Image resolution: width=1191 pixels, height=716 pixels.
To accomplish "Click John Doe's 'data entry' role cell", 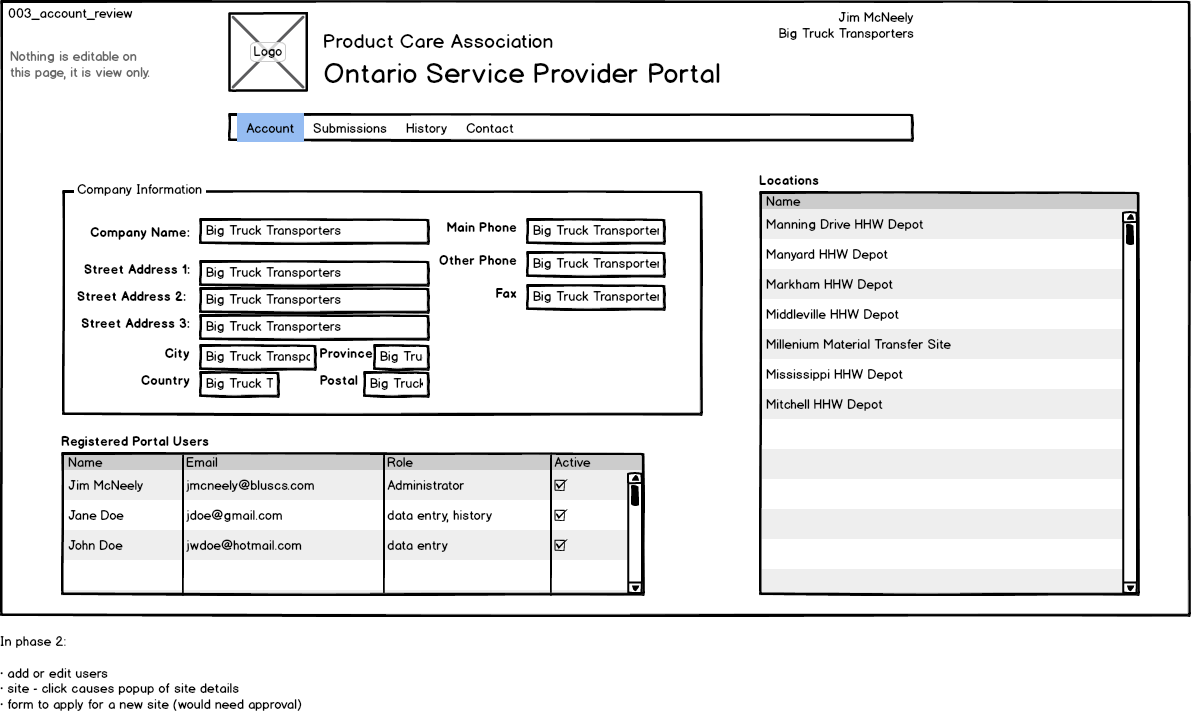I will [418, 545].
